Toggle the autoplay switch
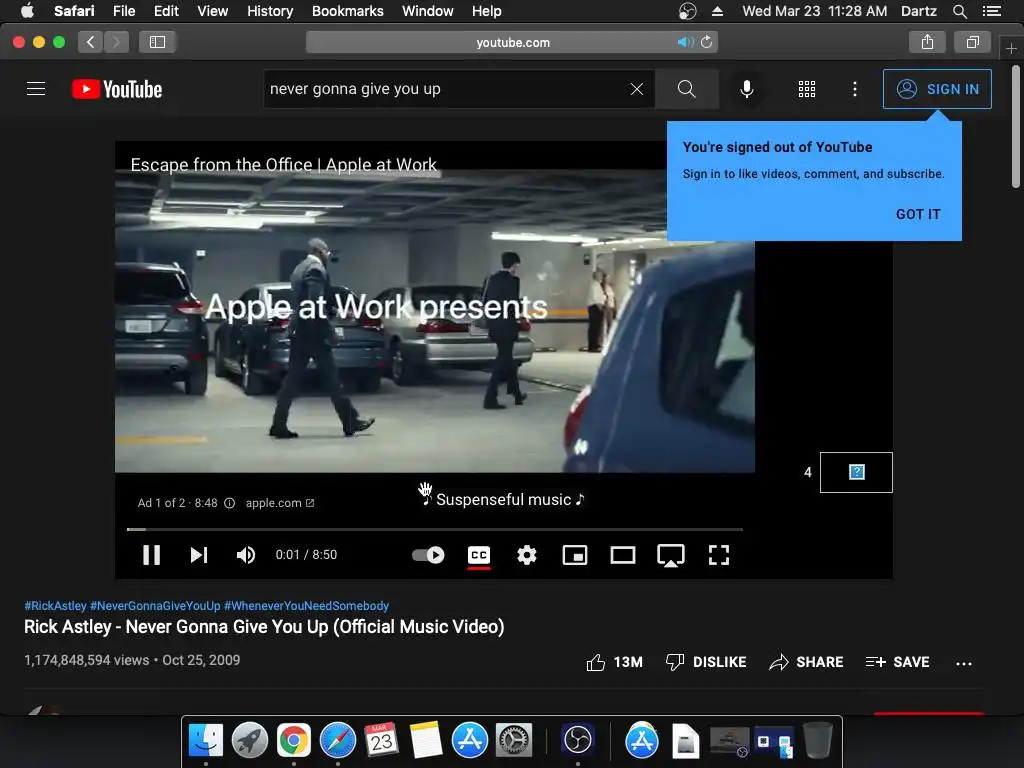Image resolution: width=1024 pixels, height=768 pixels. (428, 555)
